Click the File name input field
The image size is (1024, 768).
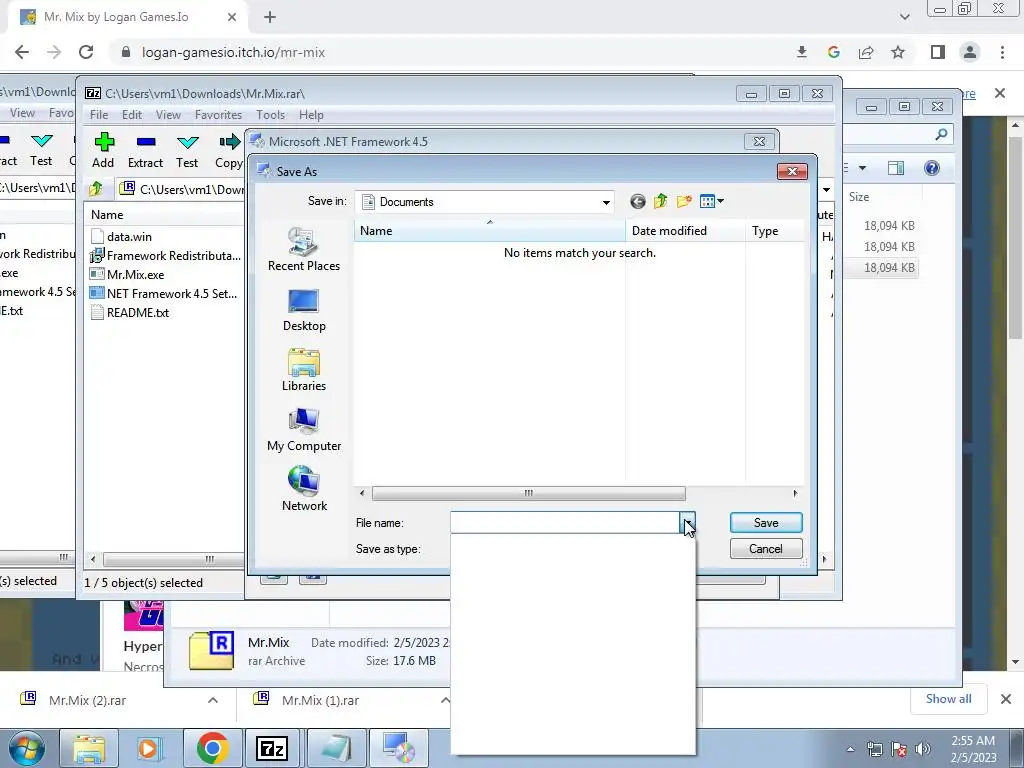pyautogui.click(x=565, y=522)
